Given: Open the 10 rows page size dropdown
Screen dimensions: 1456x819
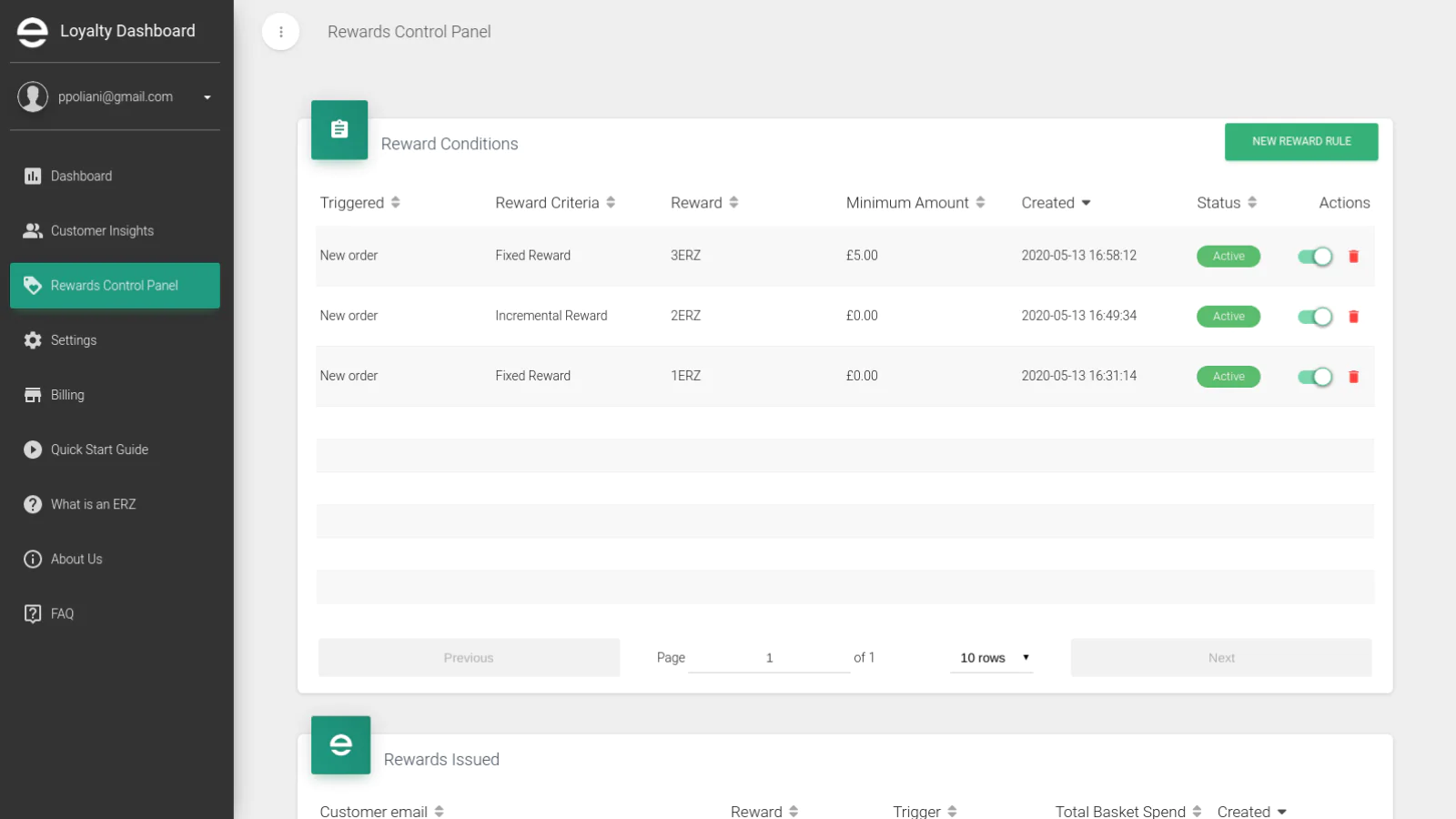Looking at the screenshot, I should 992,658.
